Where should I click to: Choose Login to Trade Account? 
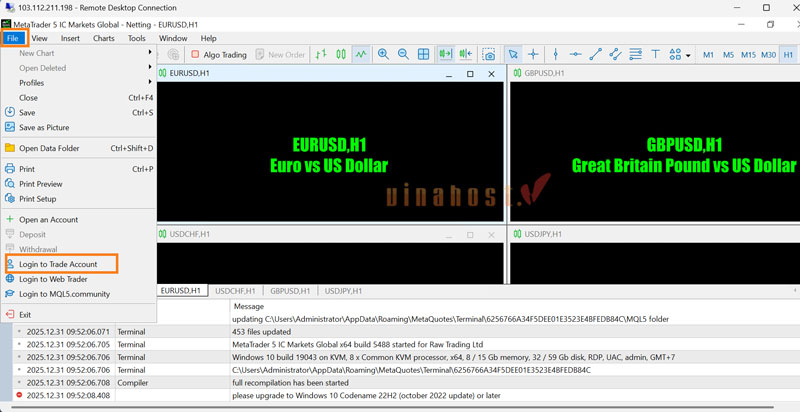(x=58, y=264)
